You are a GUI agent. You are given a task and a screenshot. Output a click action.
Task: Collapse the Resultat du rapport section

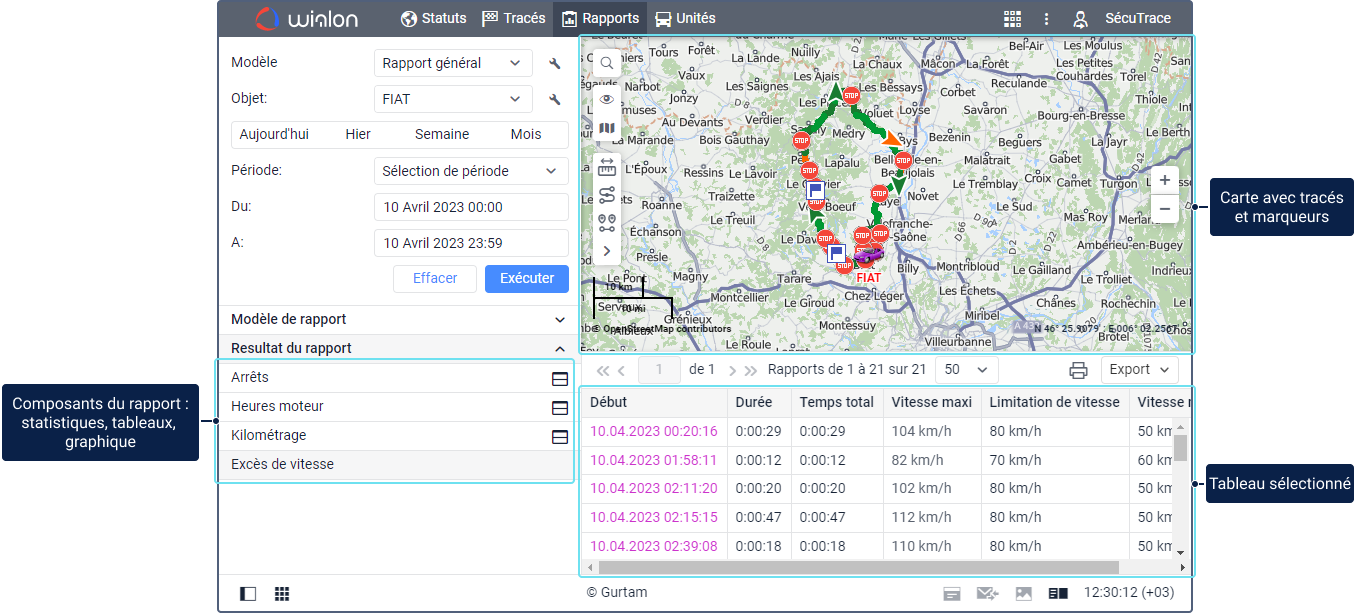click(559, 349)
